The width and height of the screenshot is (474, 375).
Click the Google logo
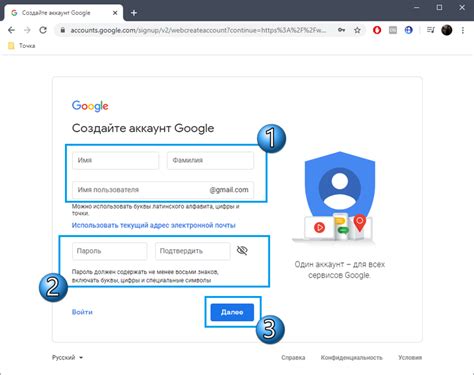click(x=90, y=106)
